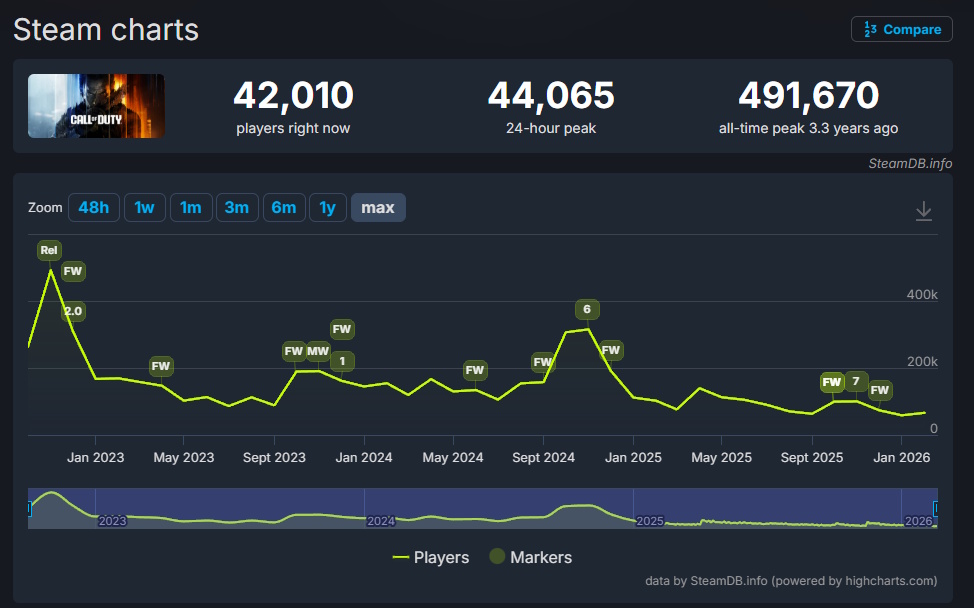
Task: Click the FW marker near May 2023
Action: (x=161, y=366)
